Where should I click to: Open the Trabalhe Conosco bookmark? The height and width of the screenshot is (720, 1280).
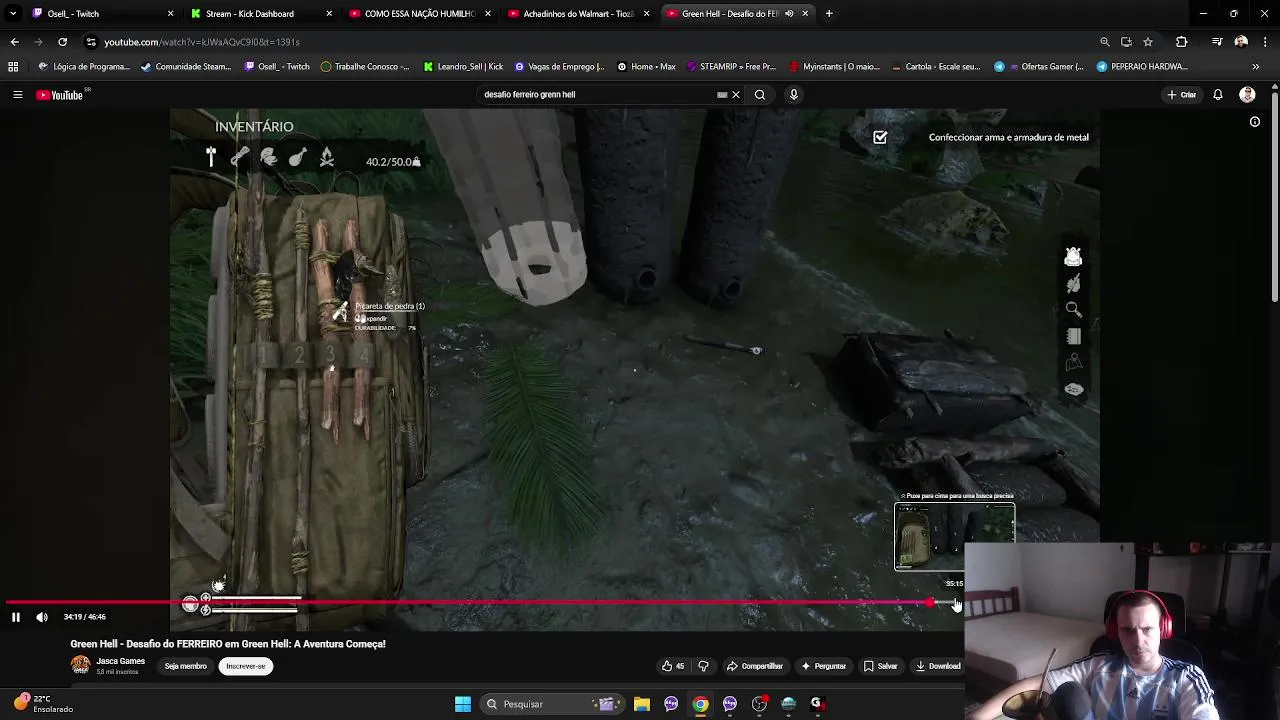click(x=365, y=67)
